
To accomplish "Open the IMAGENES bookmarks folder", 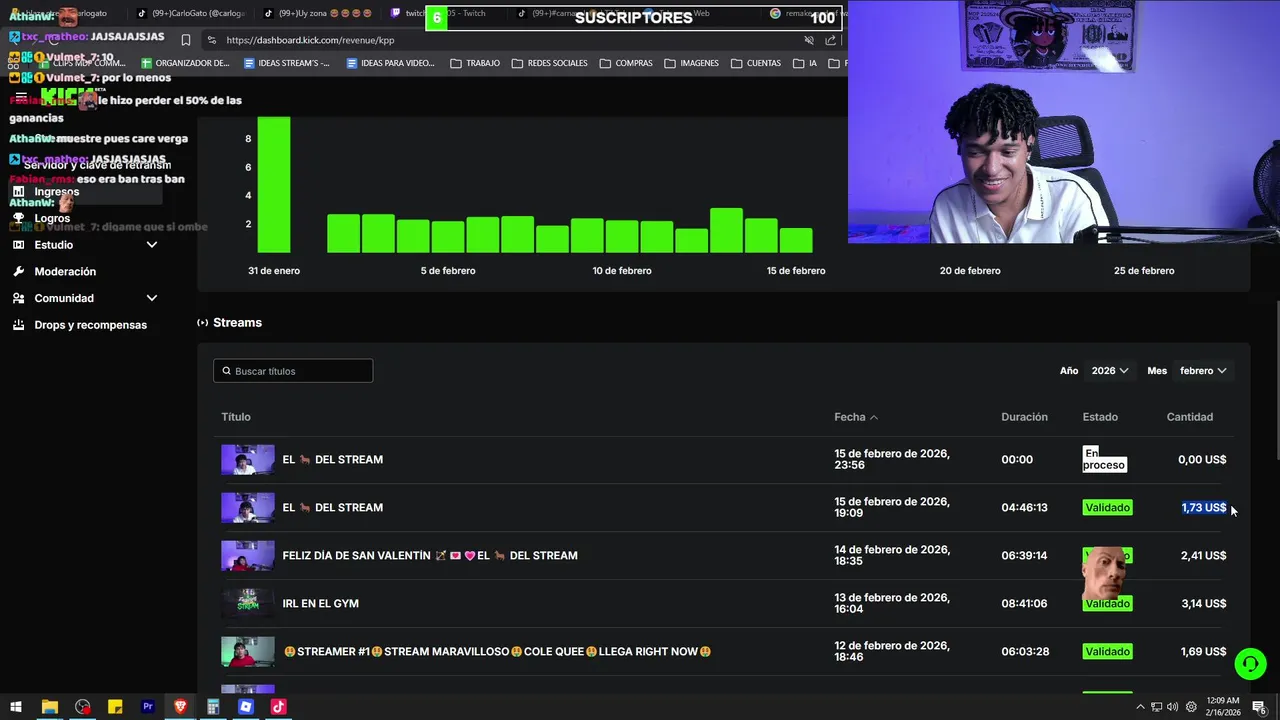I will (x=691, y=63).
